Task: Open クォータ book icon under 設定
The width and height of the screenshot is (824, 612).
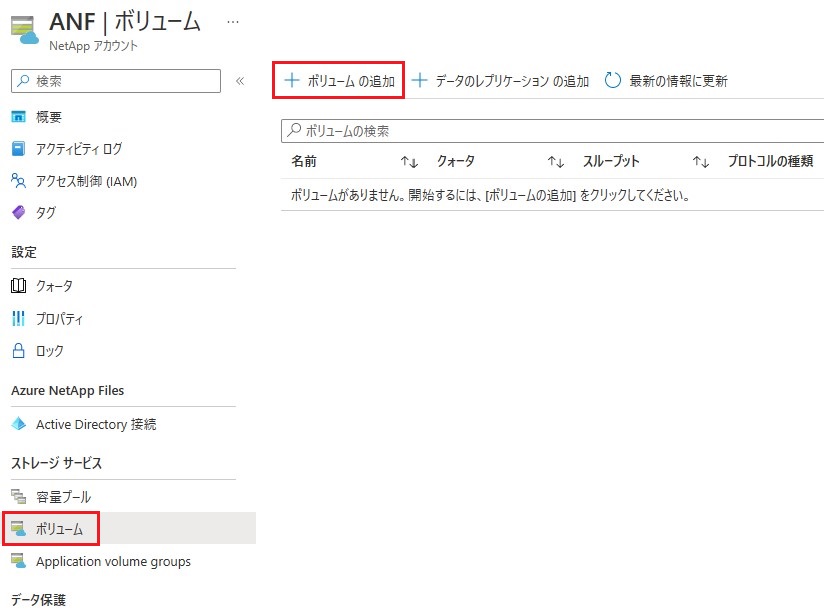Action: click(x=18, y=286)
